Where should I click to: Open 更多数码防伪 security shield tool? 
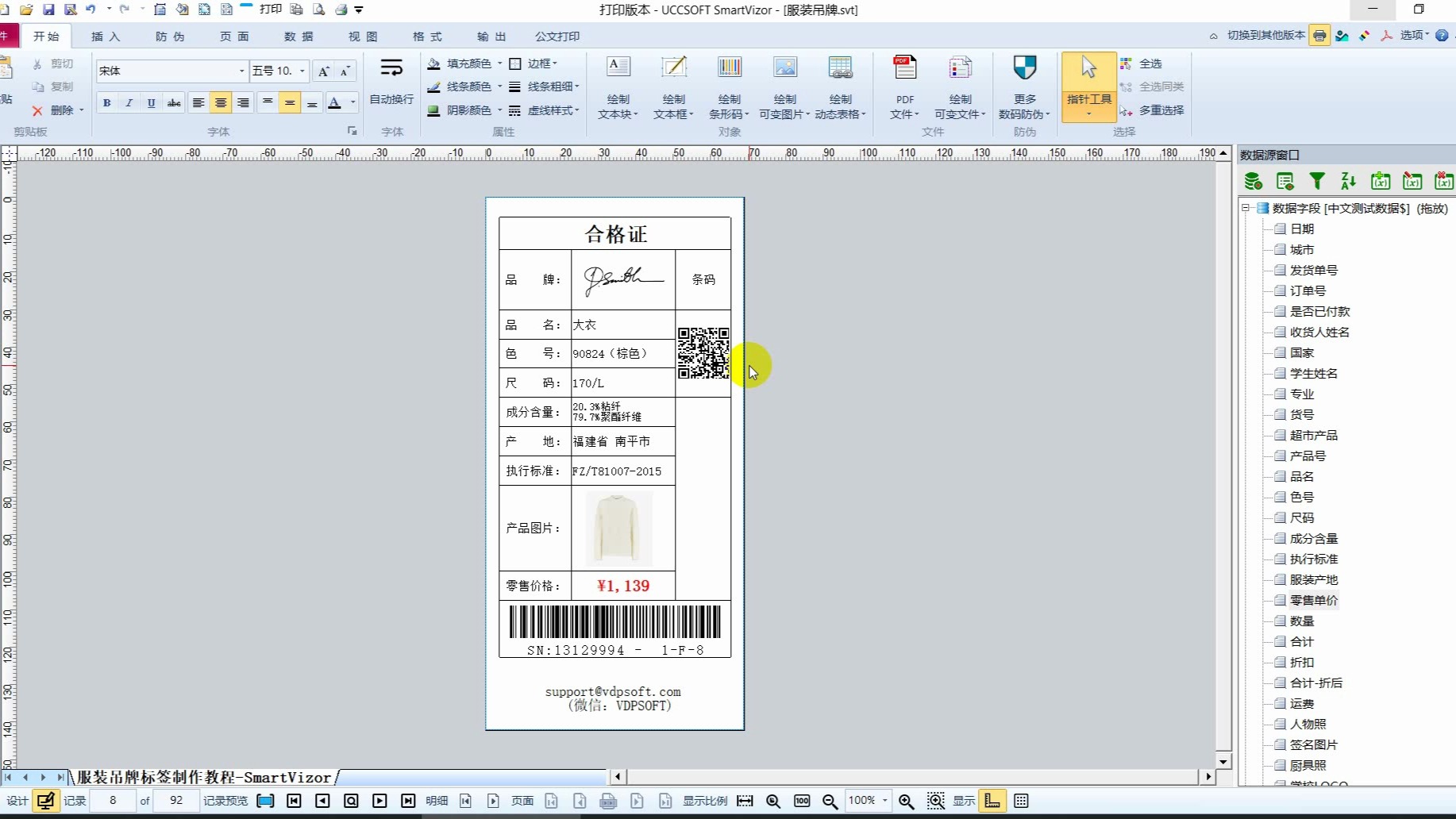(x=1025, y=87)
